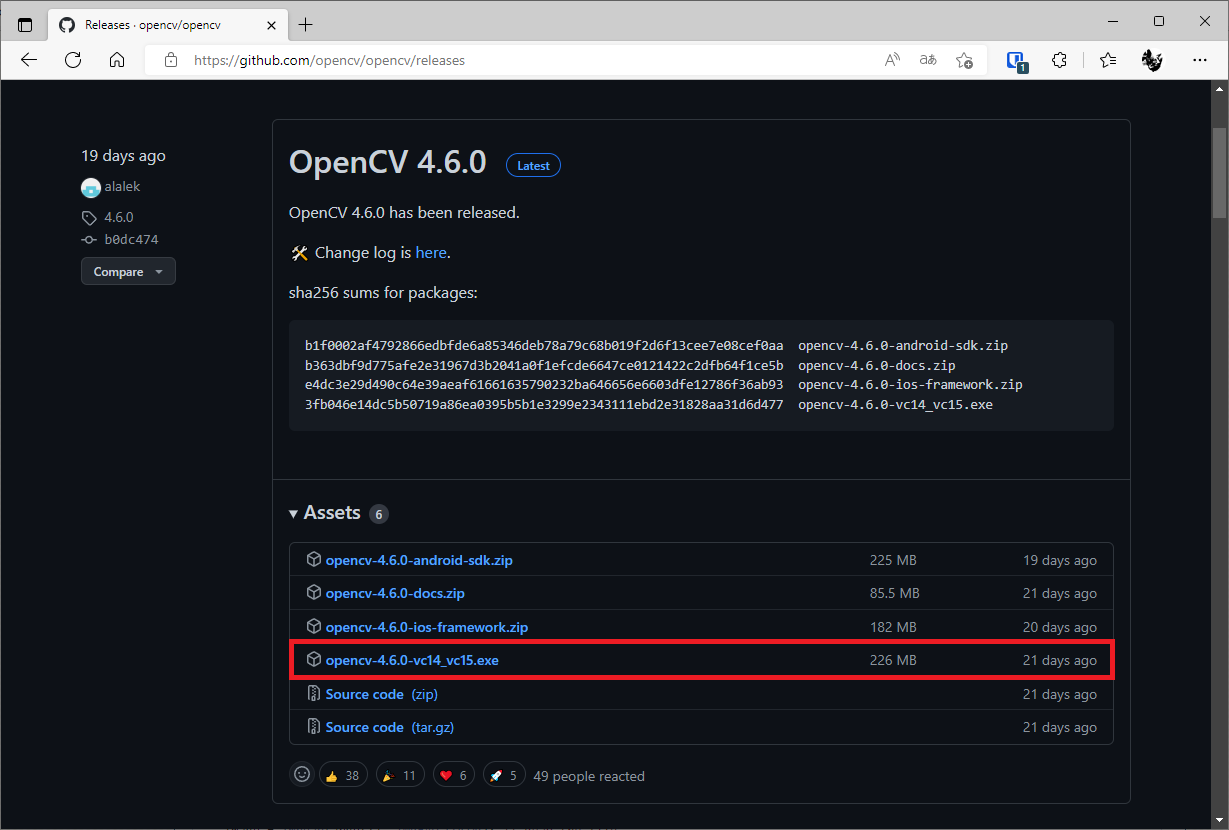Toggle the rocket reaction with 5

point(503,775)
